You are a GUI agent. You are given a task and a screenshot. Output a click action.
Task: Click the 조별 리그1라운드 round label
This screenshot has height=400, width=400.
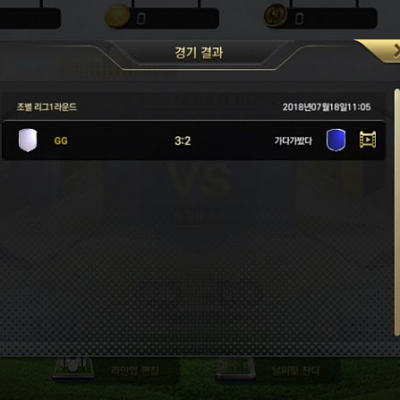[47, 107]
